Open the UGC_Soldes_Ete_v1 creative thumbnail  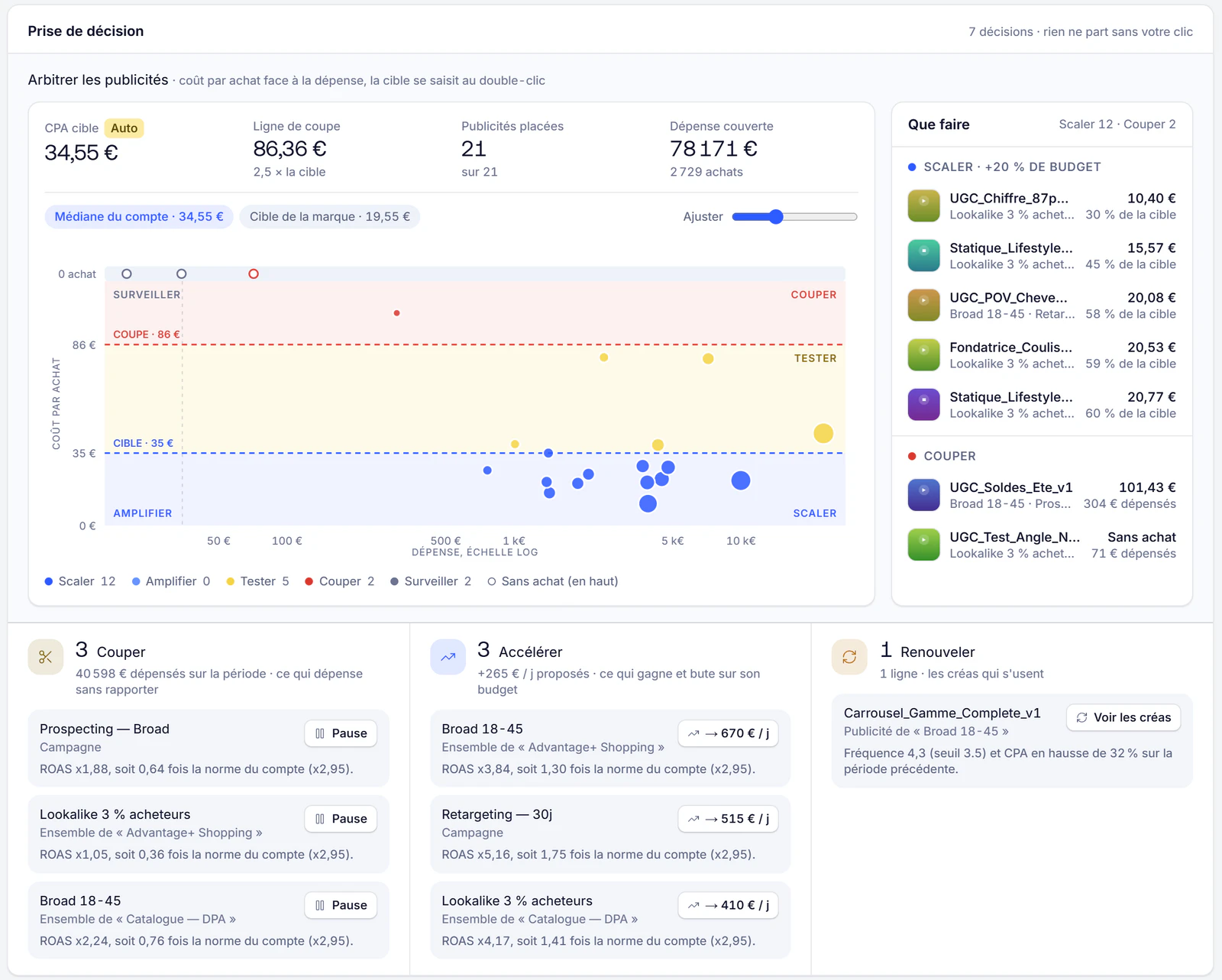click(x=923, y=495)
